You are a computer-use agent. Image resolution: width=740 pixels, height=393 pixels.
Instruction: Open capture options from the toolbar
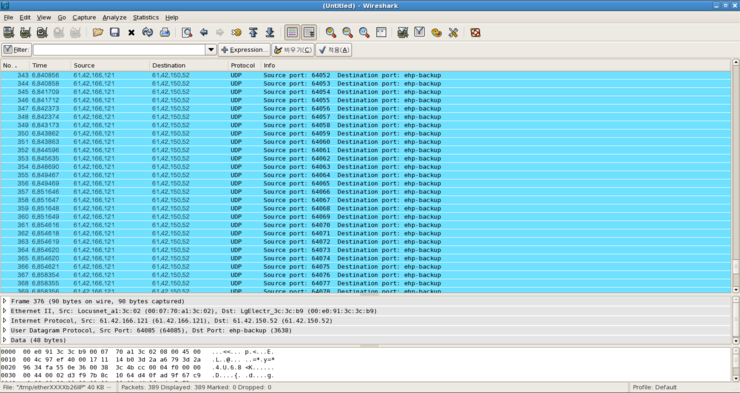click(25, 33)
